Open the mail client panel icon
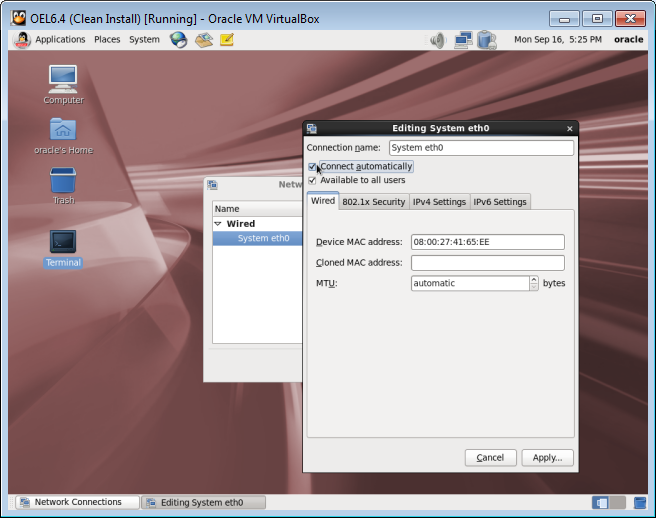 click(x=204, y=40)
